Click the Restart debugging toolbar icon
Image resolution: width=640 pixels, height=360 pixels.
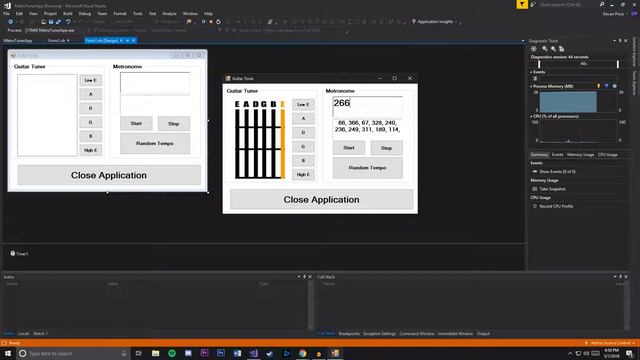click(218, 22)
